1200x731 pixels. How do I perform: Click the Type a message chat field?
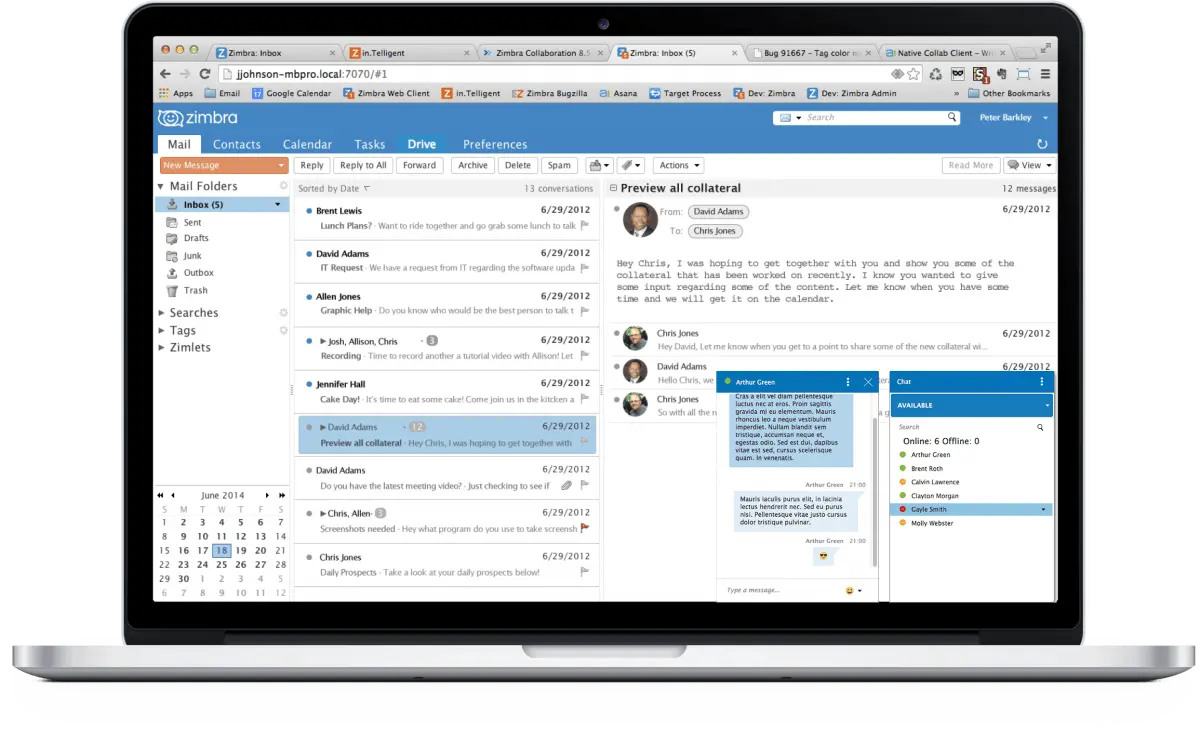point(780,590)
